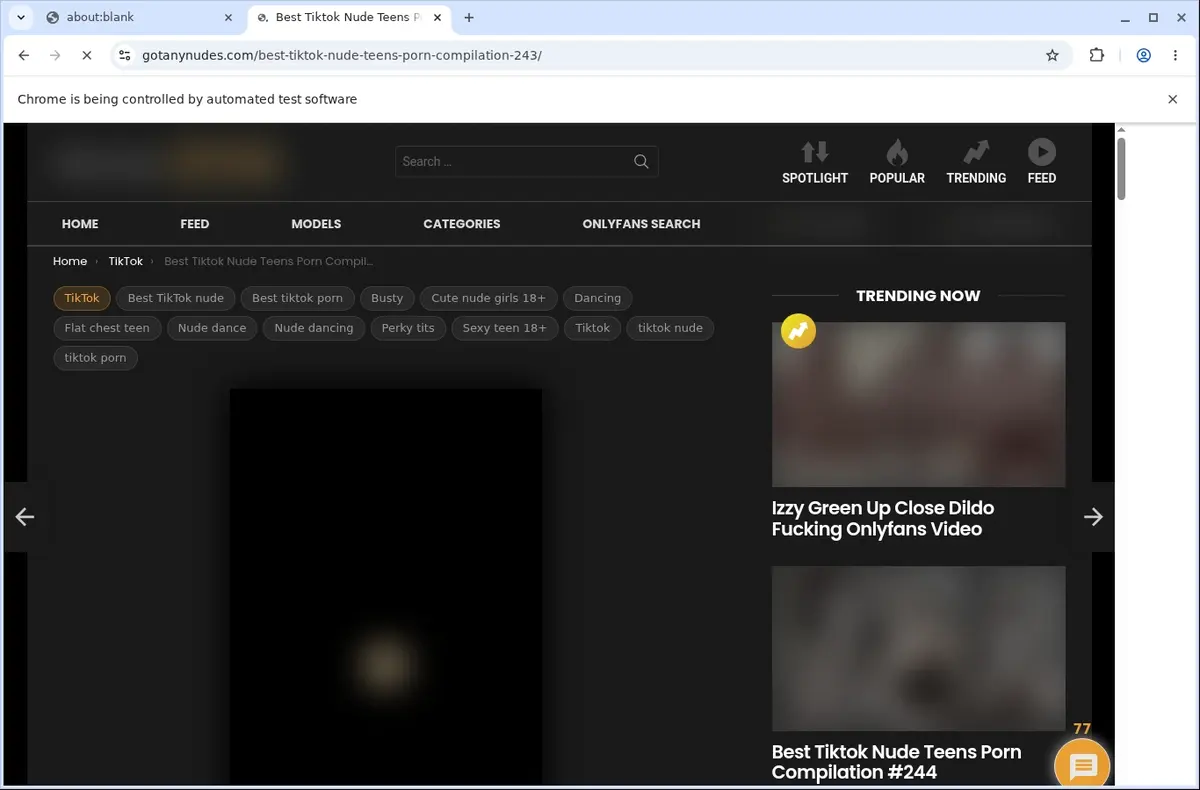View site information icon in address bar
The image size is (1200, 790).
point(124,56)
